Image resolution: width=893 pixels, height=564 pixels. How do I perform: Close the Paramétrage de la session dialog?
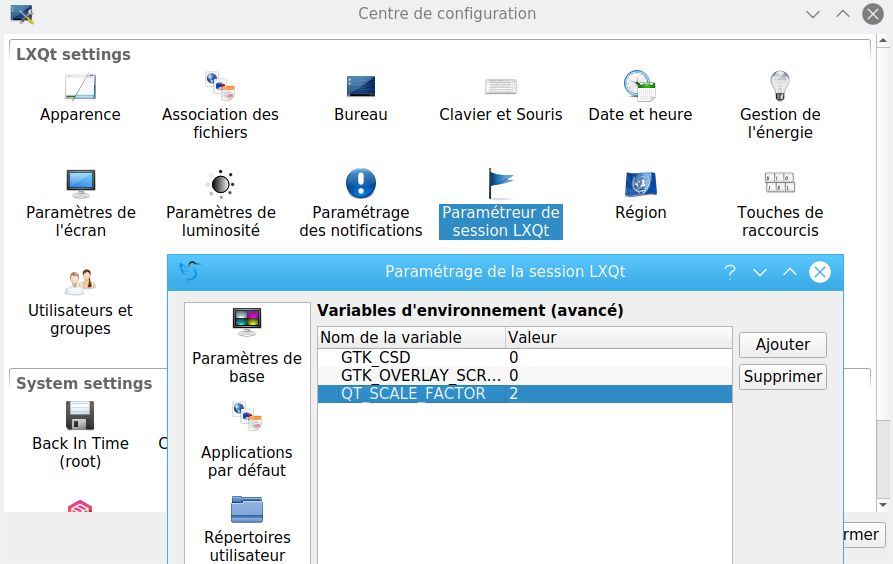820,272
